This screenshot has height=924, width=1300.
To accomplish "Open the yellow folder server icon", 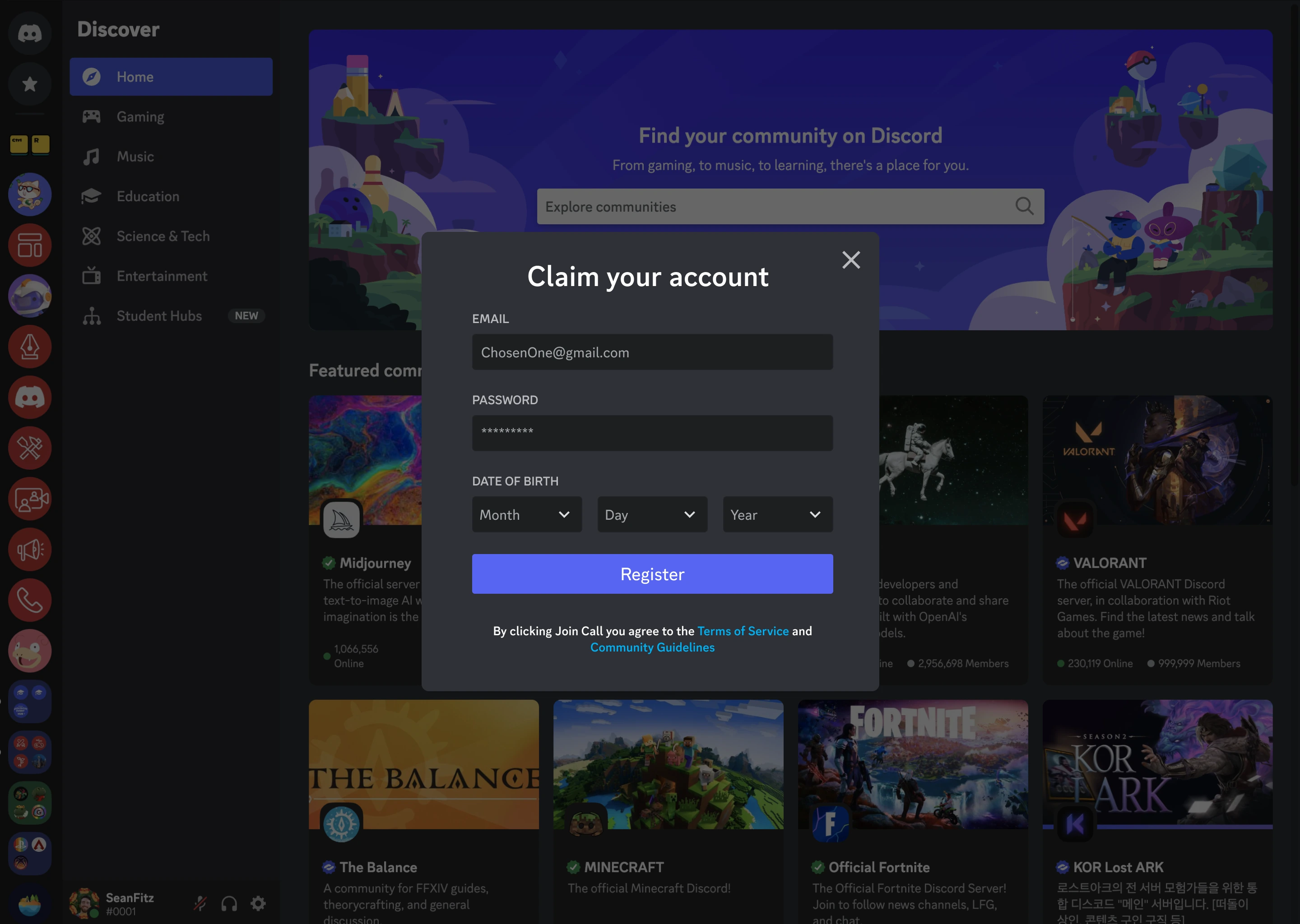I will pos(30,144).
